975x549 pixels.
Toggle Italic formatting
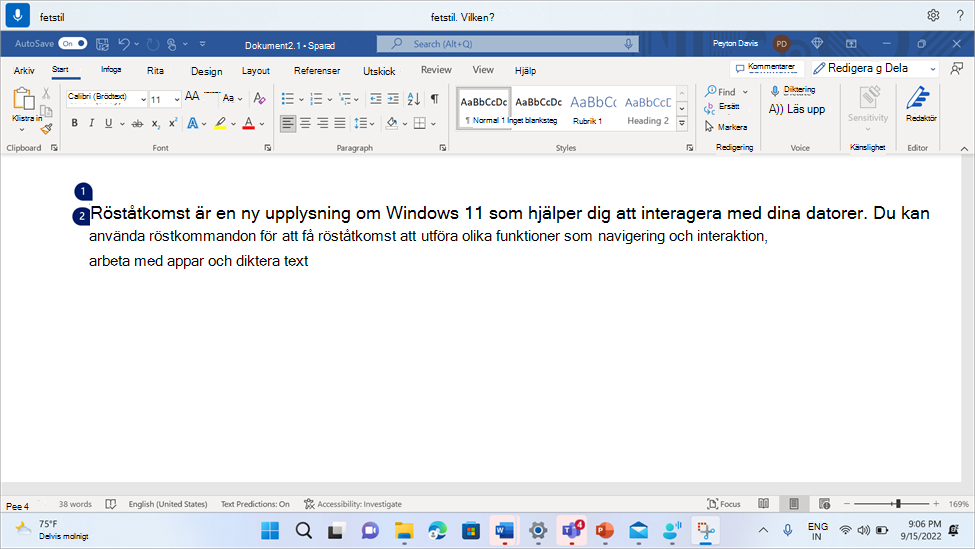tap(91, 123)
